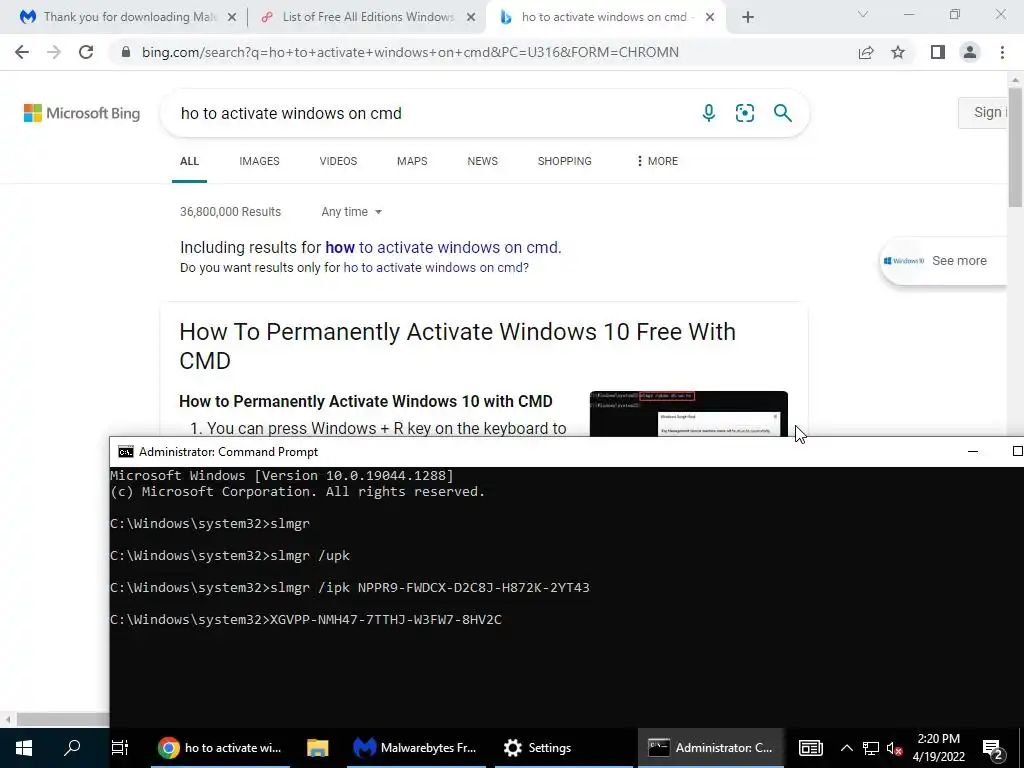1024x768 pixels.
Task: Close the Bing search tab
Action: (x=710, y=17)
